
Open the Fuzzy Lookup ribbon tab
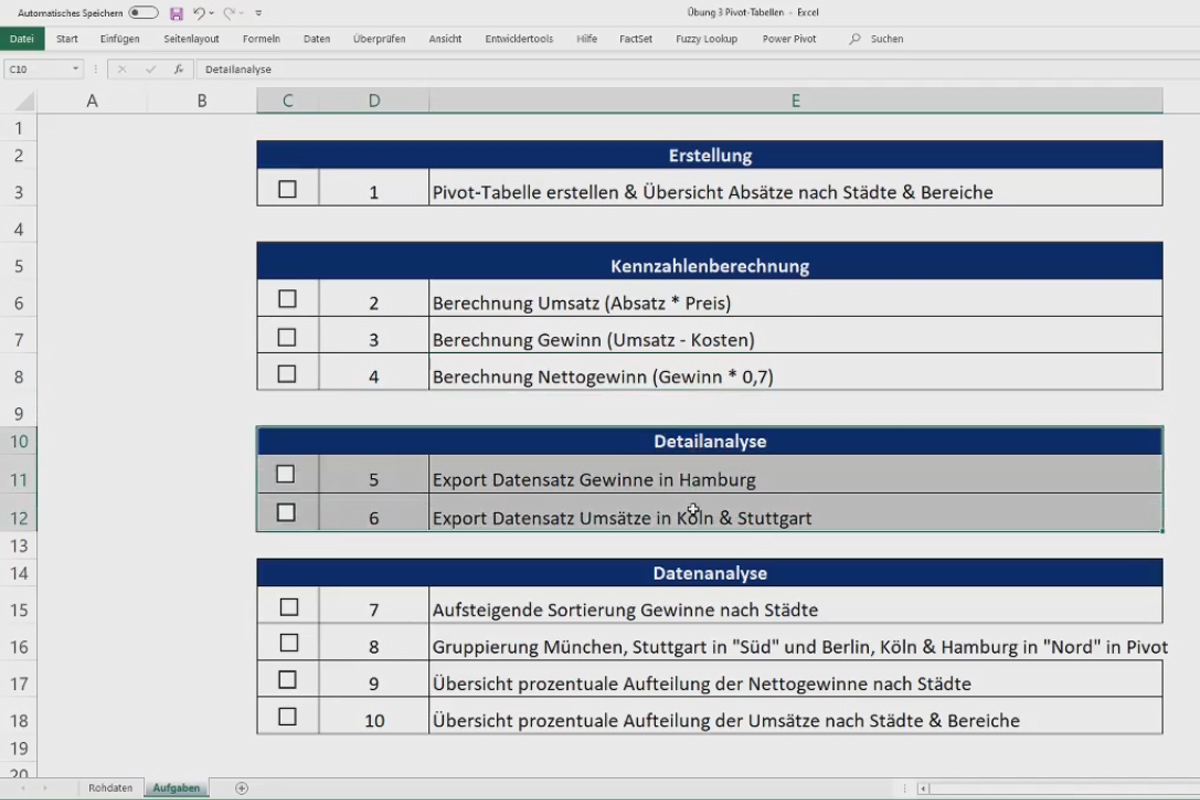pyautogui.click(x=706, y=39)
